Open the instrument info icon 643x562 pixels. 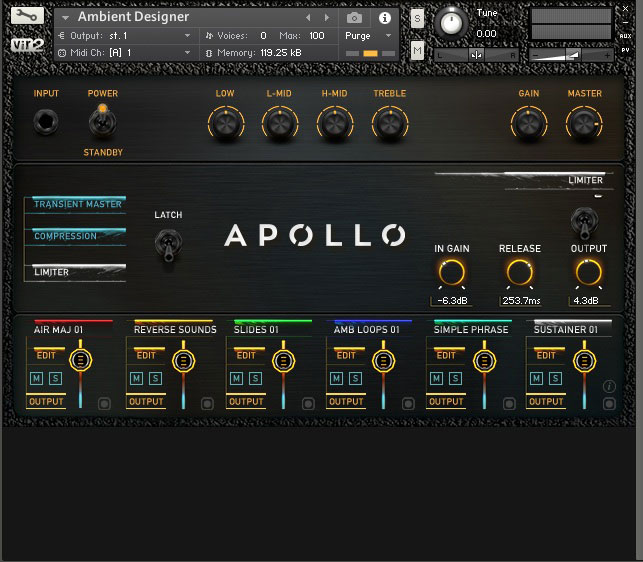pyautogui.click(x=385, y=18)
